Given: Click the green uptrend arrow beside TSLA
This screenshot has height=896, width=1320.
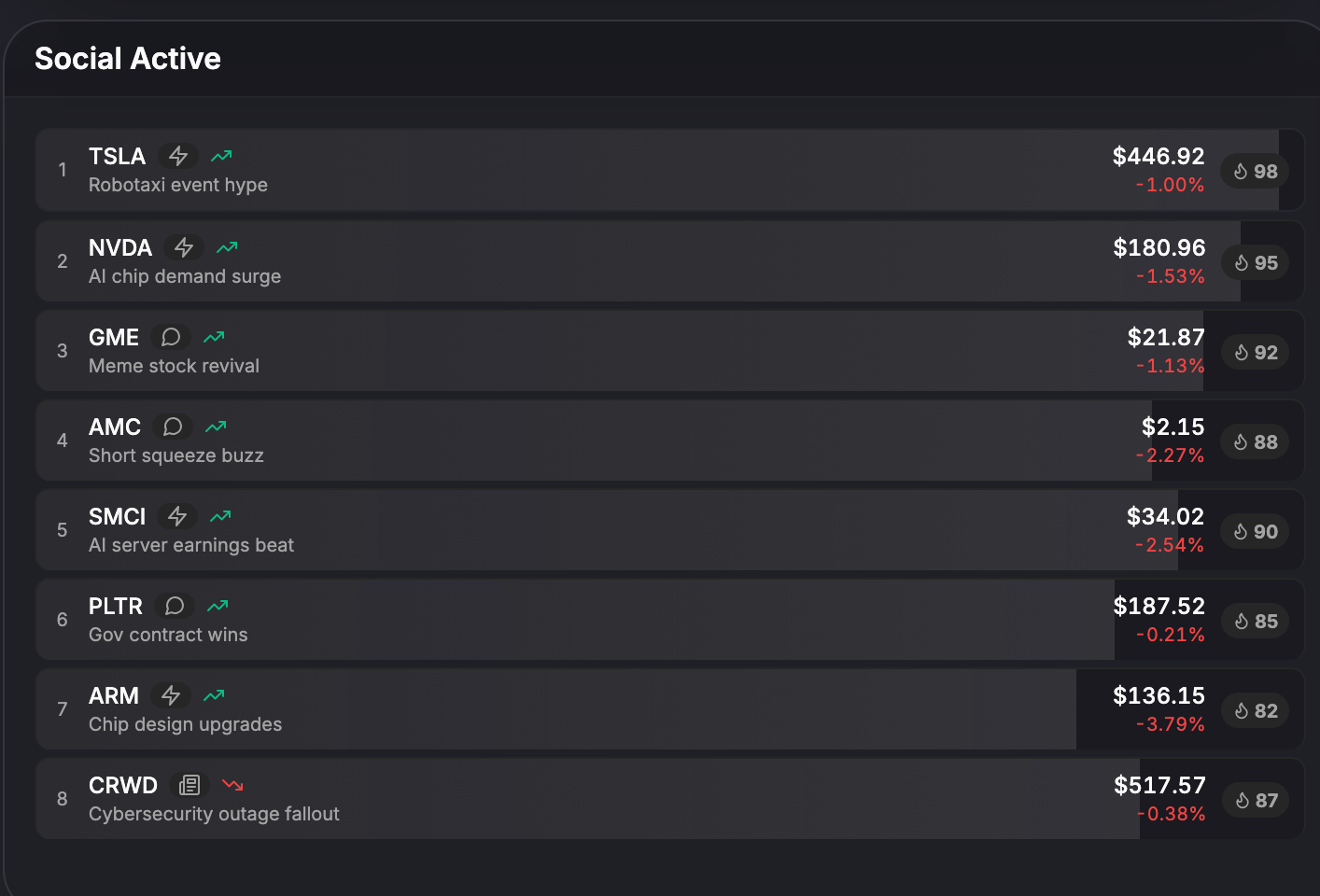Looking at the screenshot, I should pos(221,156).
